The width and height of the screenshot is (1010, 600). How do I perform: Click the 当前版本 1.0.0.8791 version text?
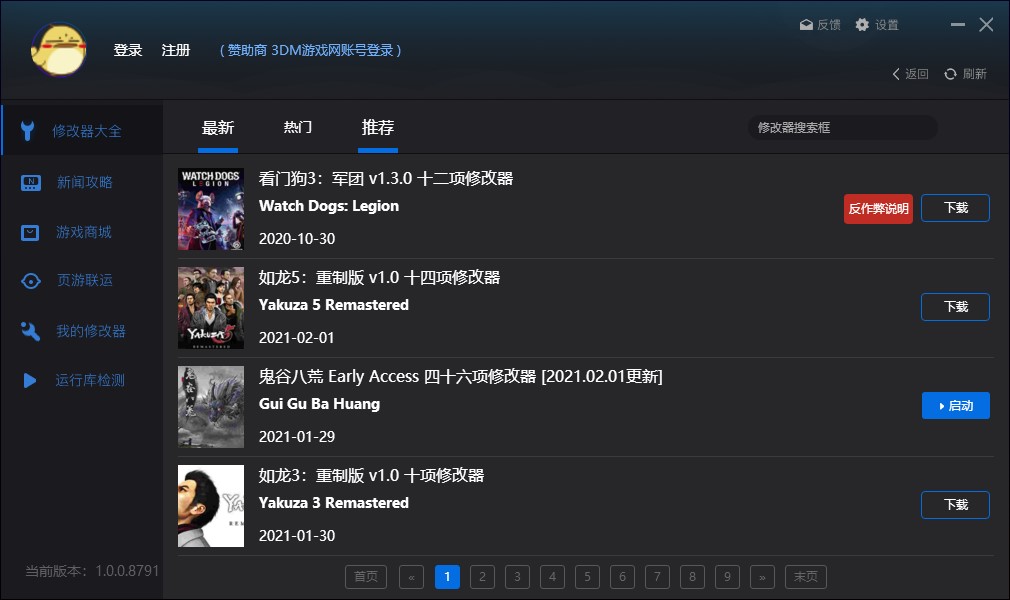pos(92,571)
